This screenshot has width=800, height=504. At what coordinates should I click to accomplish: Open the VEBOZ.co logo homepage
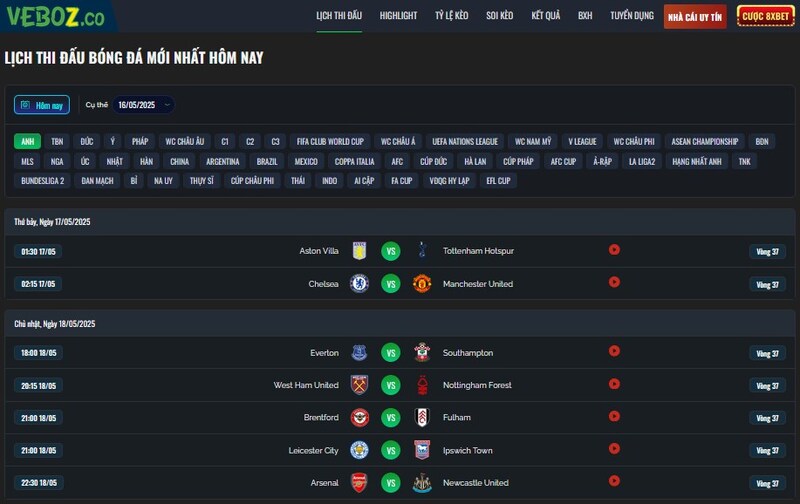(55, 16)
